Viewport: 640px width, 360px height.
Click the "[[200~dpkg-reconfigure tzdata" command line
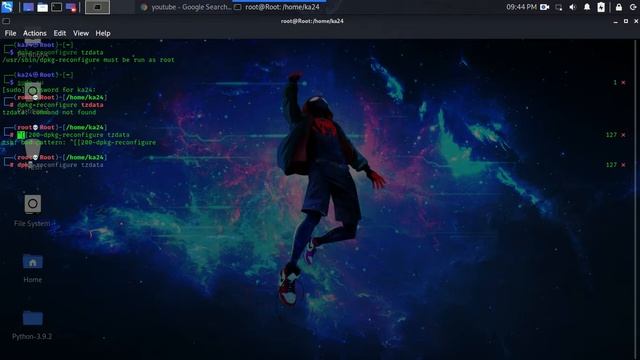point(73,135)
